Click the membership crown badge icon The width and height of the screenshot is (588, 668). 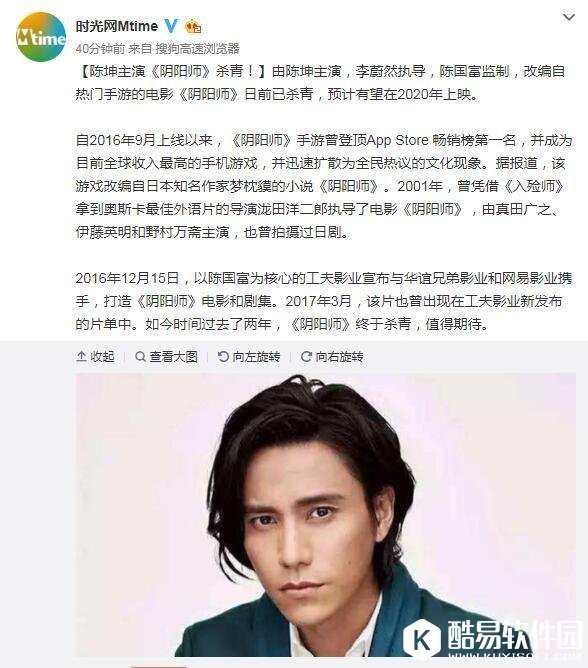193,27
